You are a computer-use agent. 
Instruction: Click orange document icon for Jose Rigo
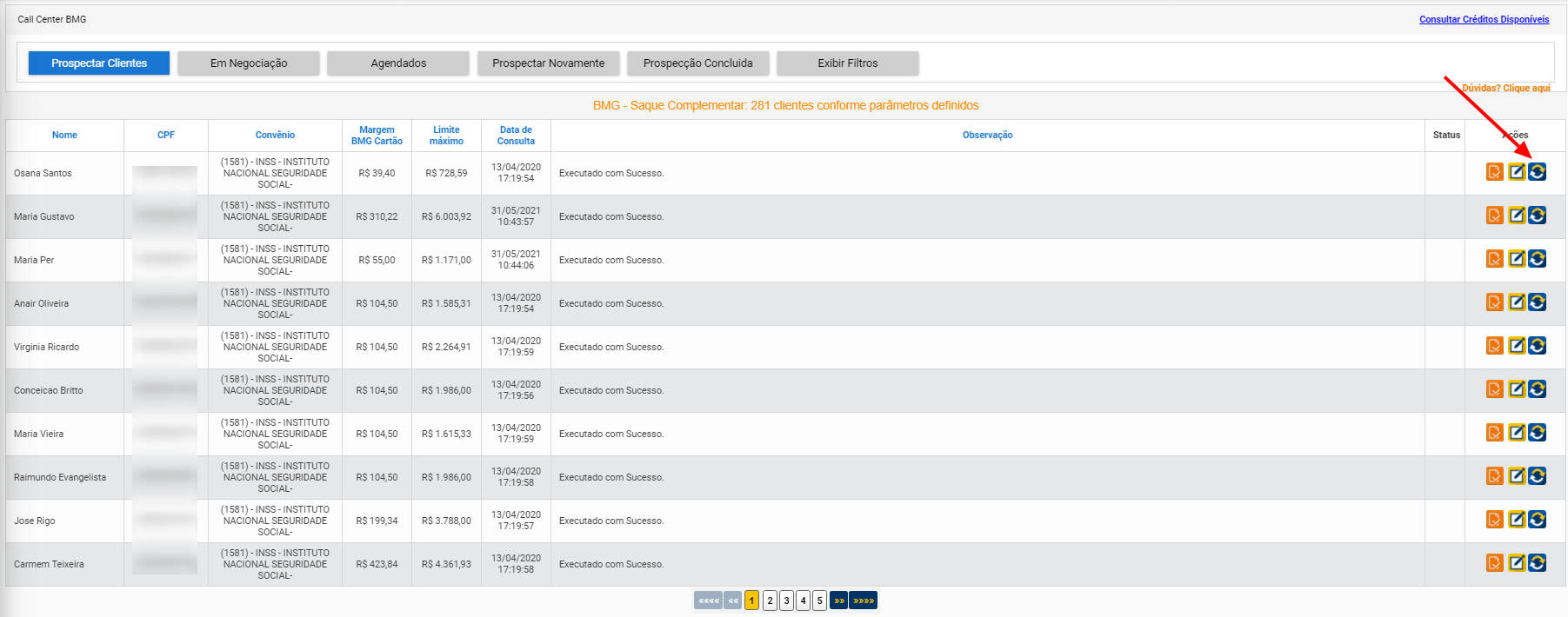pos(1495,520)
